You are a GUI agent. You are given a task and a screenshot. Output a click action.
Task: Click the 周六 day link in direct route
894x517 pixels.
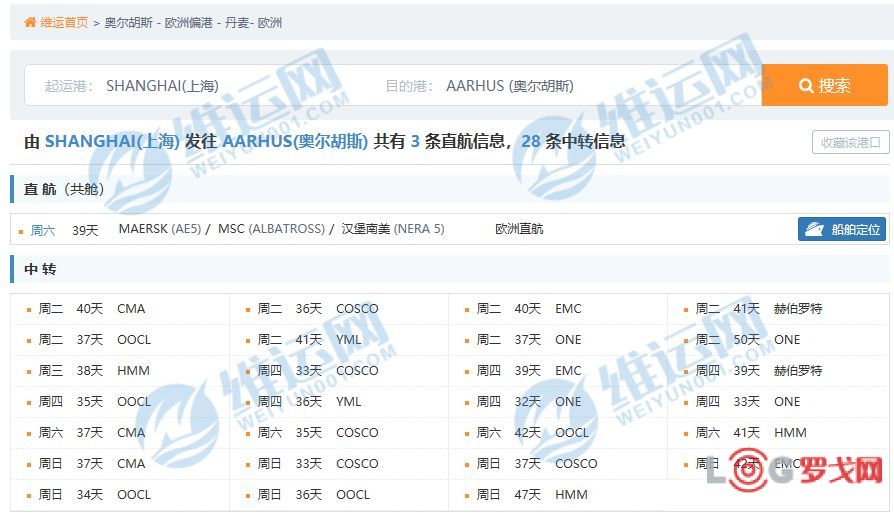[43, 230]
